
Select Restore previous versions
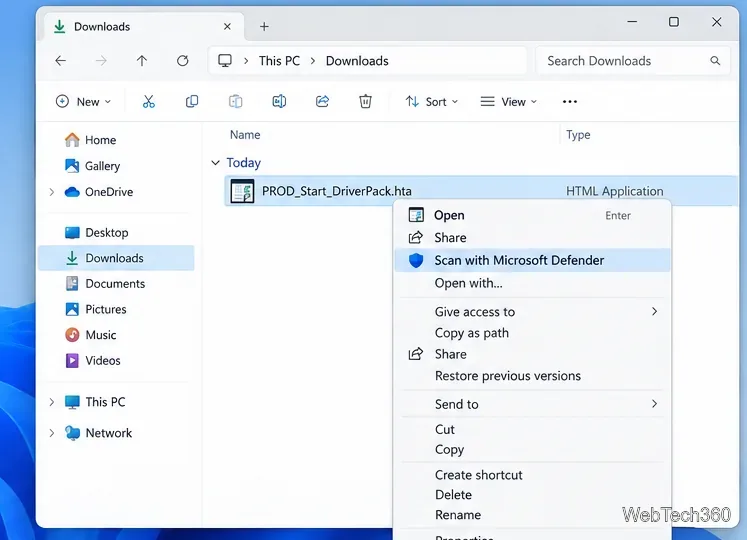coord(532,376)
